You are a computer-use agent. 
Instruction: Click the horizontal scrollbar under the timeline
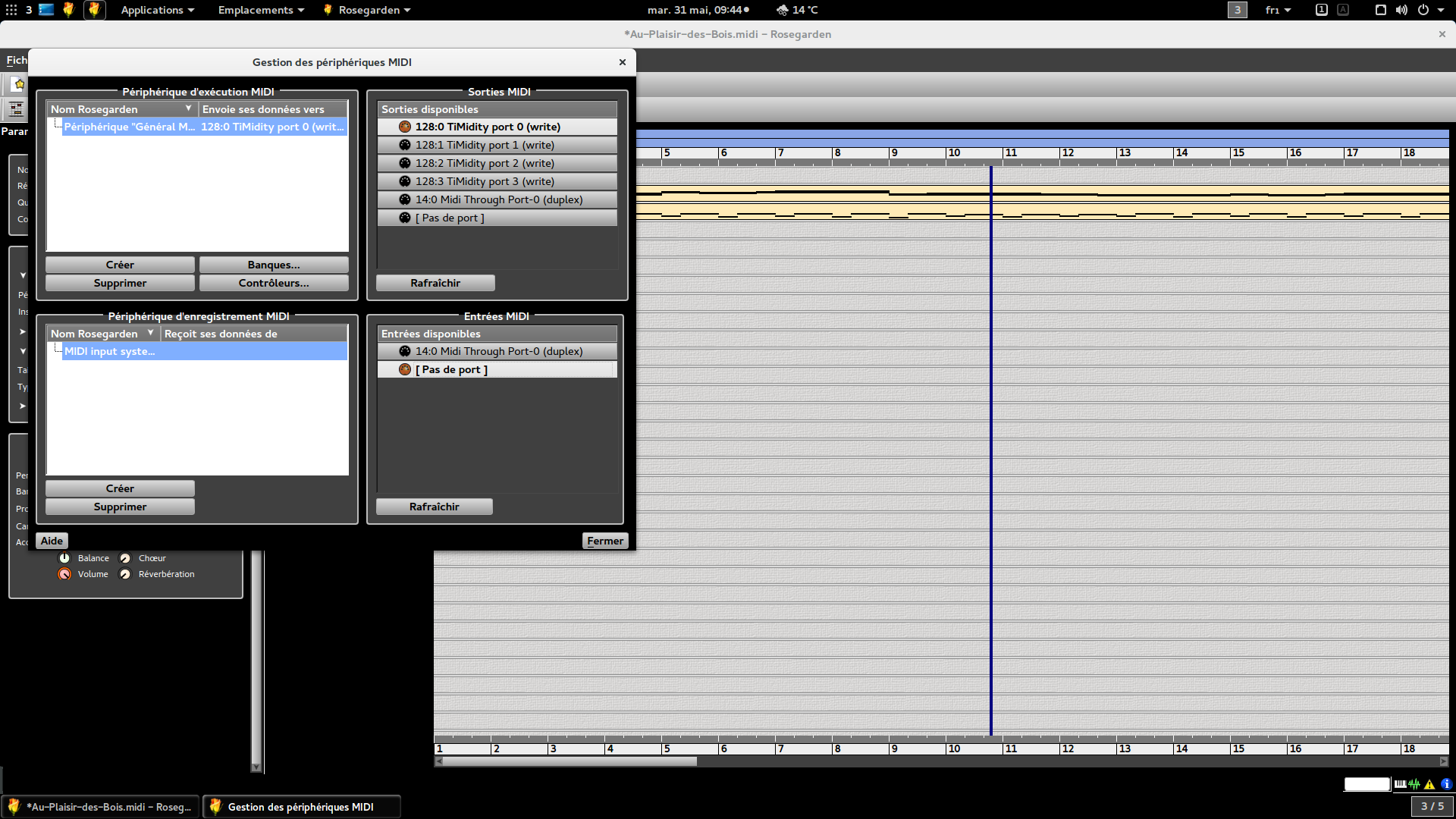tap(569, 761)
